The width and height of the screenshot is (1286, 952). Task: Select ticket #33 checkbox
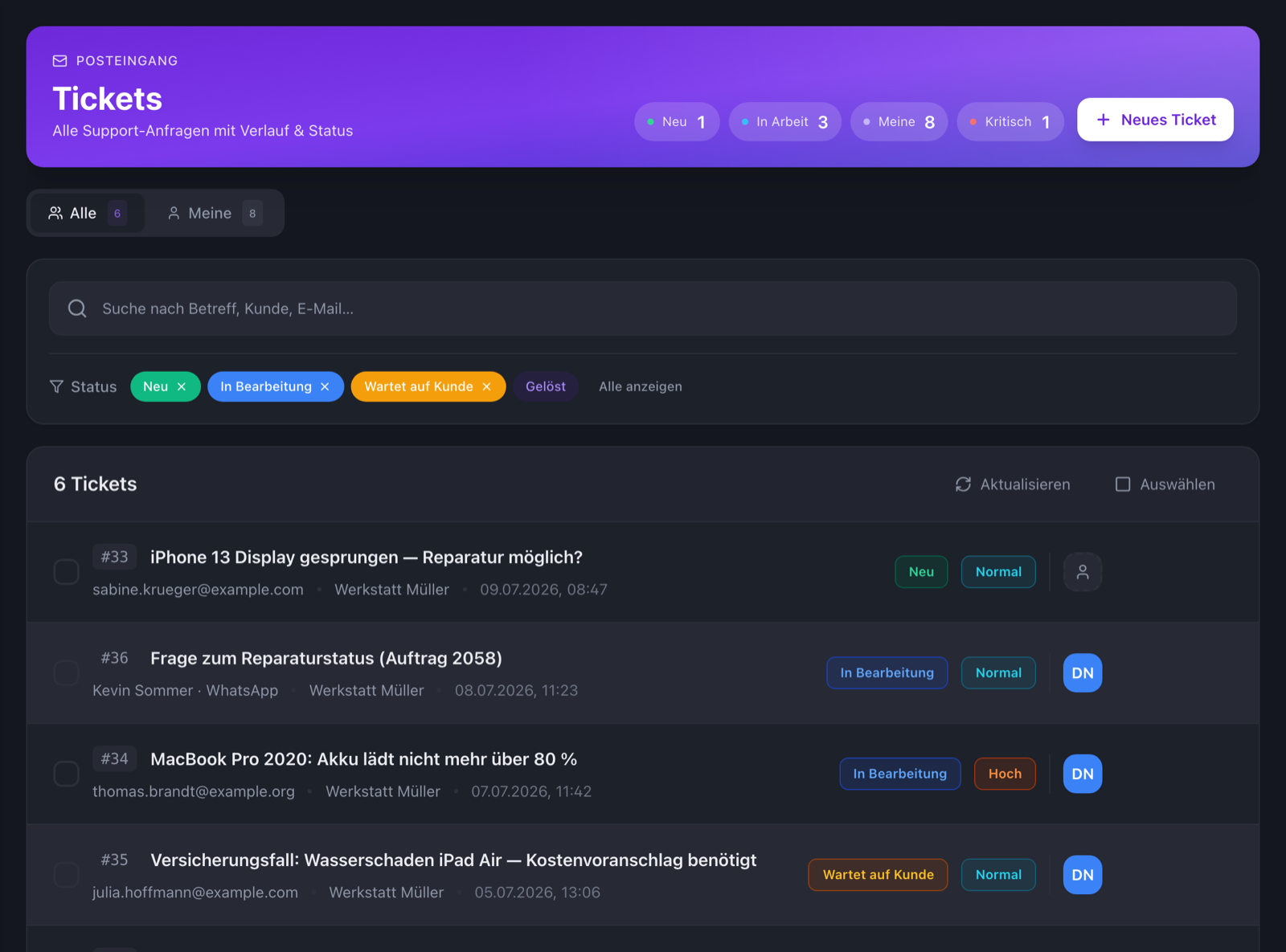pos(66,572)
